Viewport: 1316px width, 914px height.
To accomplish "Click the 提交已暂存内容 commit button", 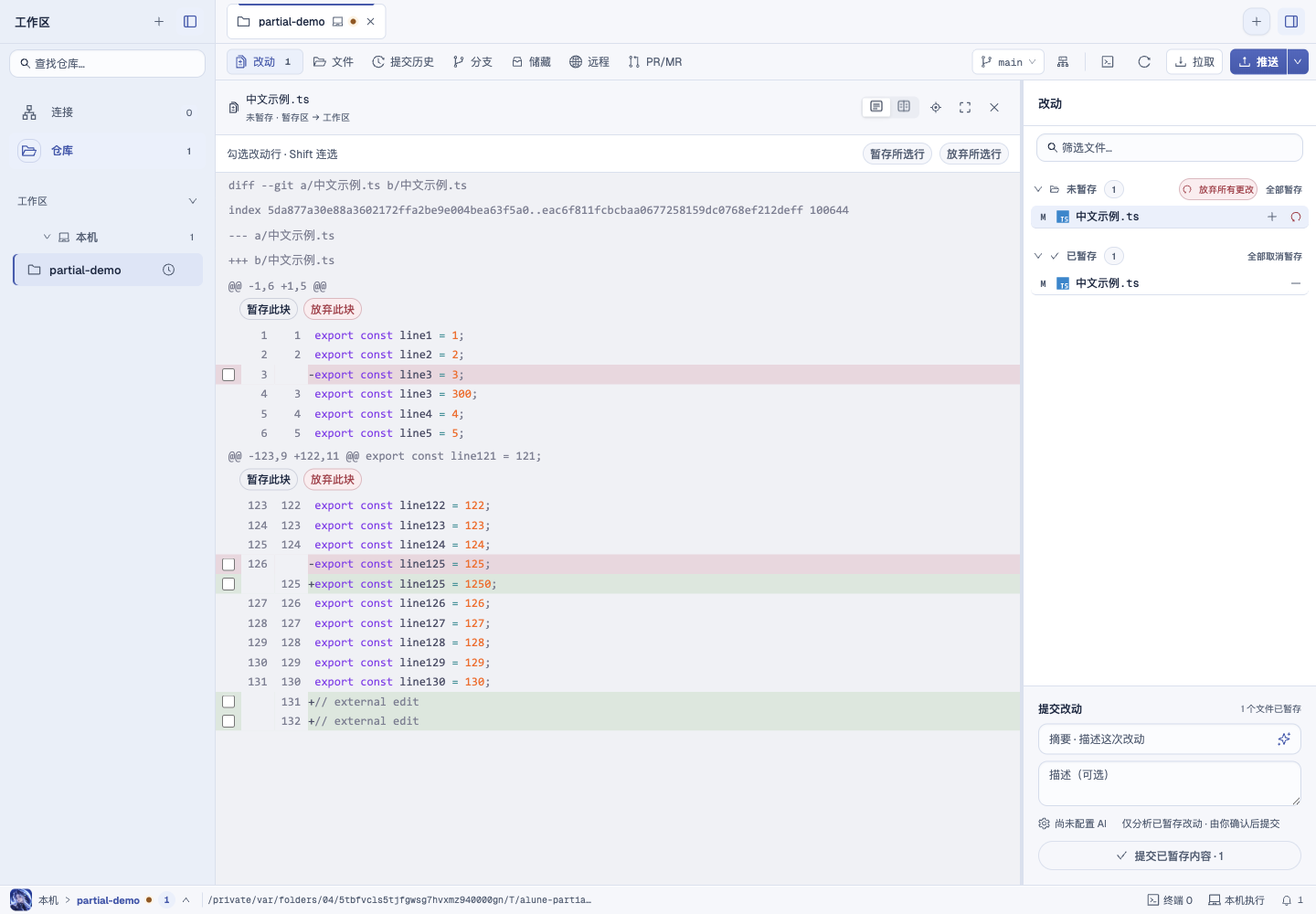I will pos(1170,856).
